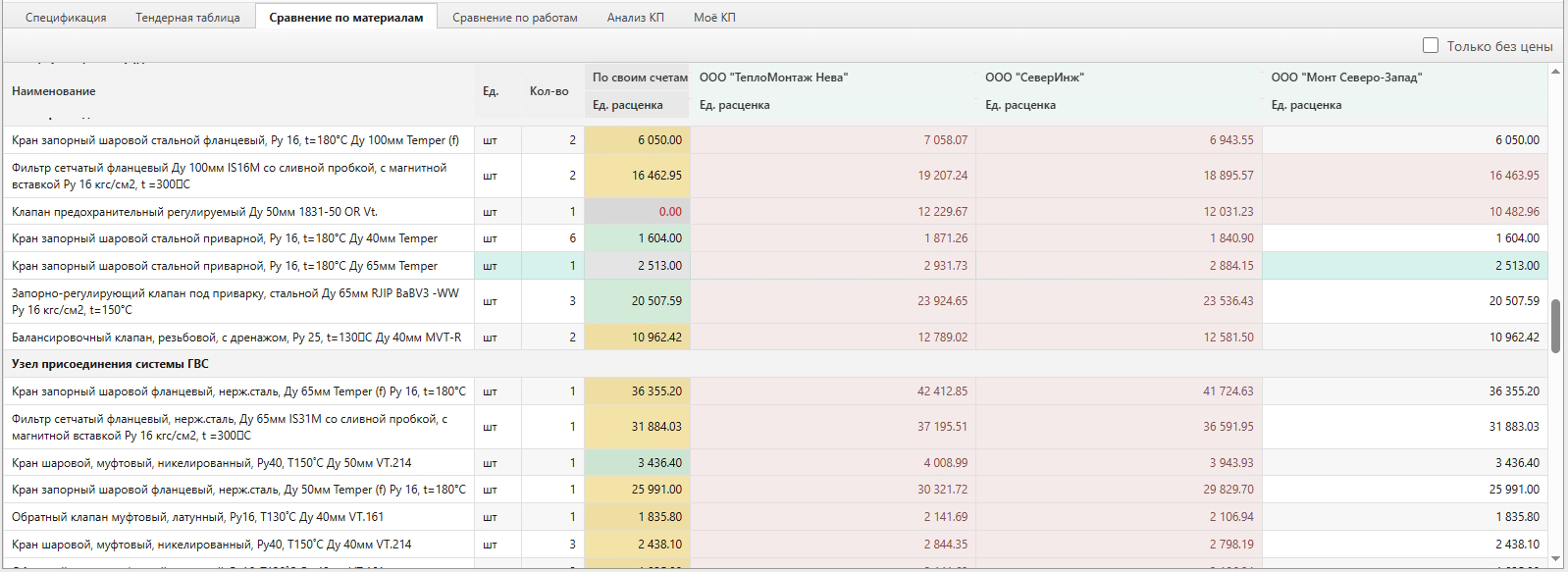Select row Фильтр сетчатый фланцевый Ду 100мм IS16M

[775, 176]
